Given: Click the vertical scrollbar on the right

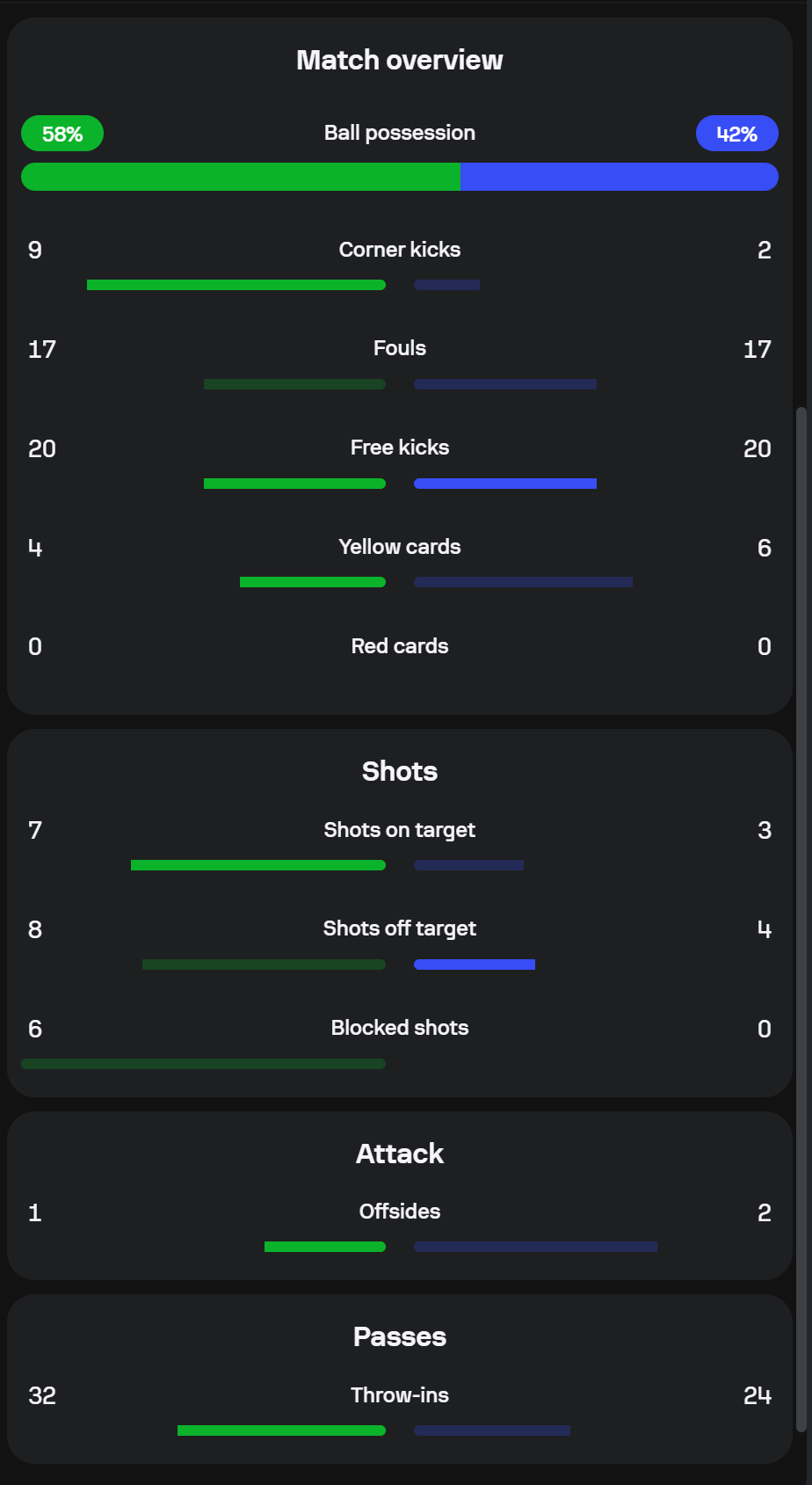Looking at the screenshot, I should (801, 914).
